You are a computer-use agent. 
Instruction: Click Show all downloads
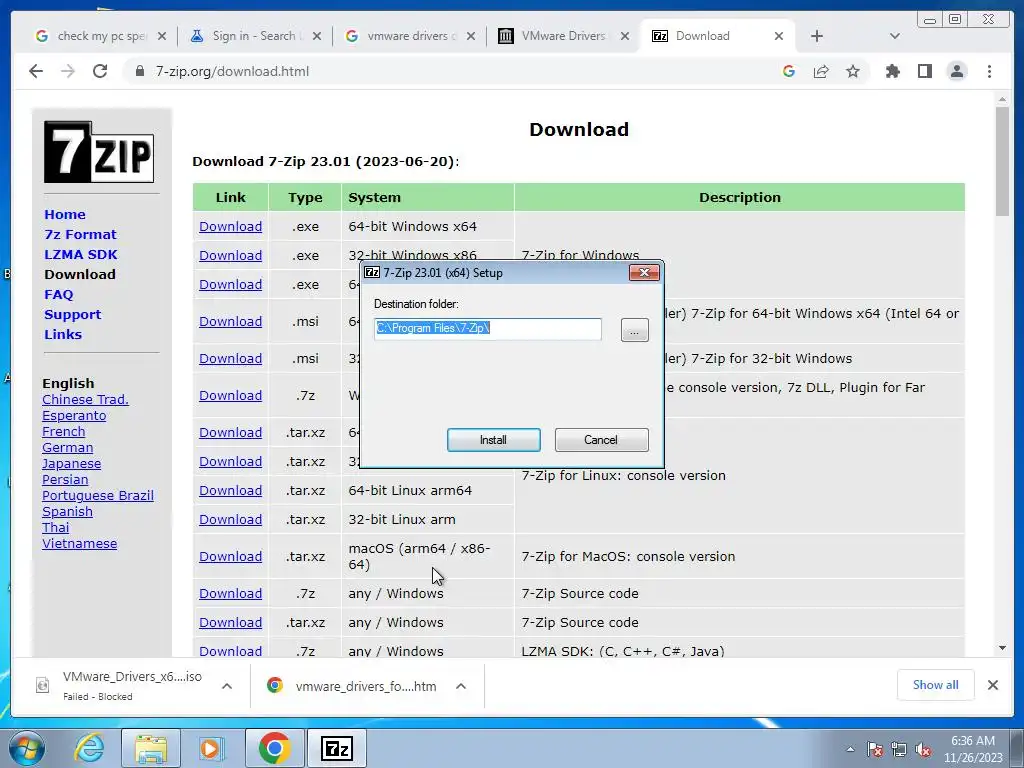coord(935,685)
